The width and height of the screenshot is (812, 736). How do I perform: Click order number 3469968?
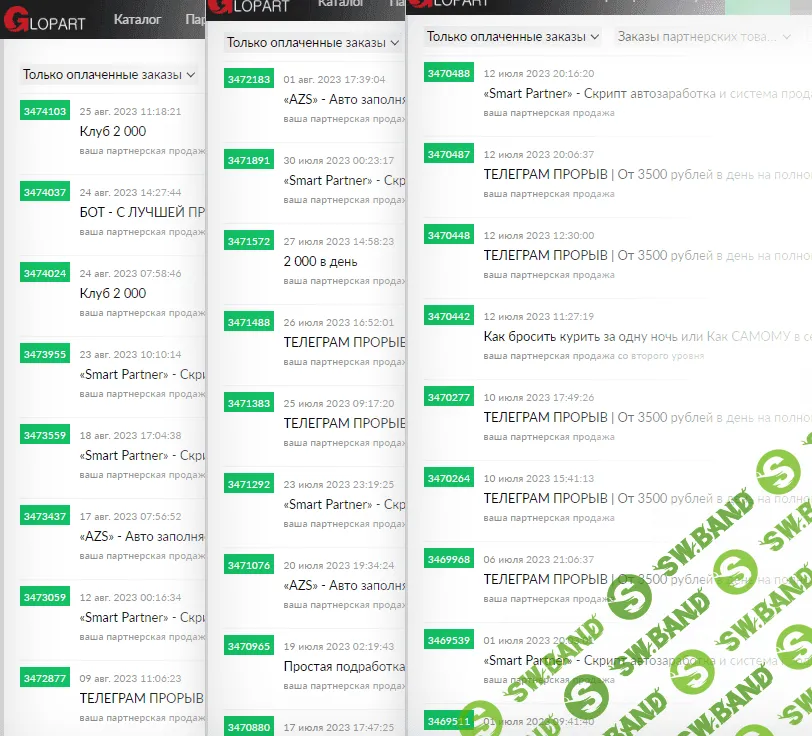click(449, 559)
